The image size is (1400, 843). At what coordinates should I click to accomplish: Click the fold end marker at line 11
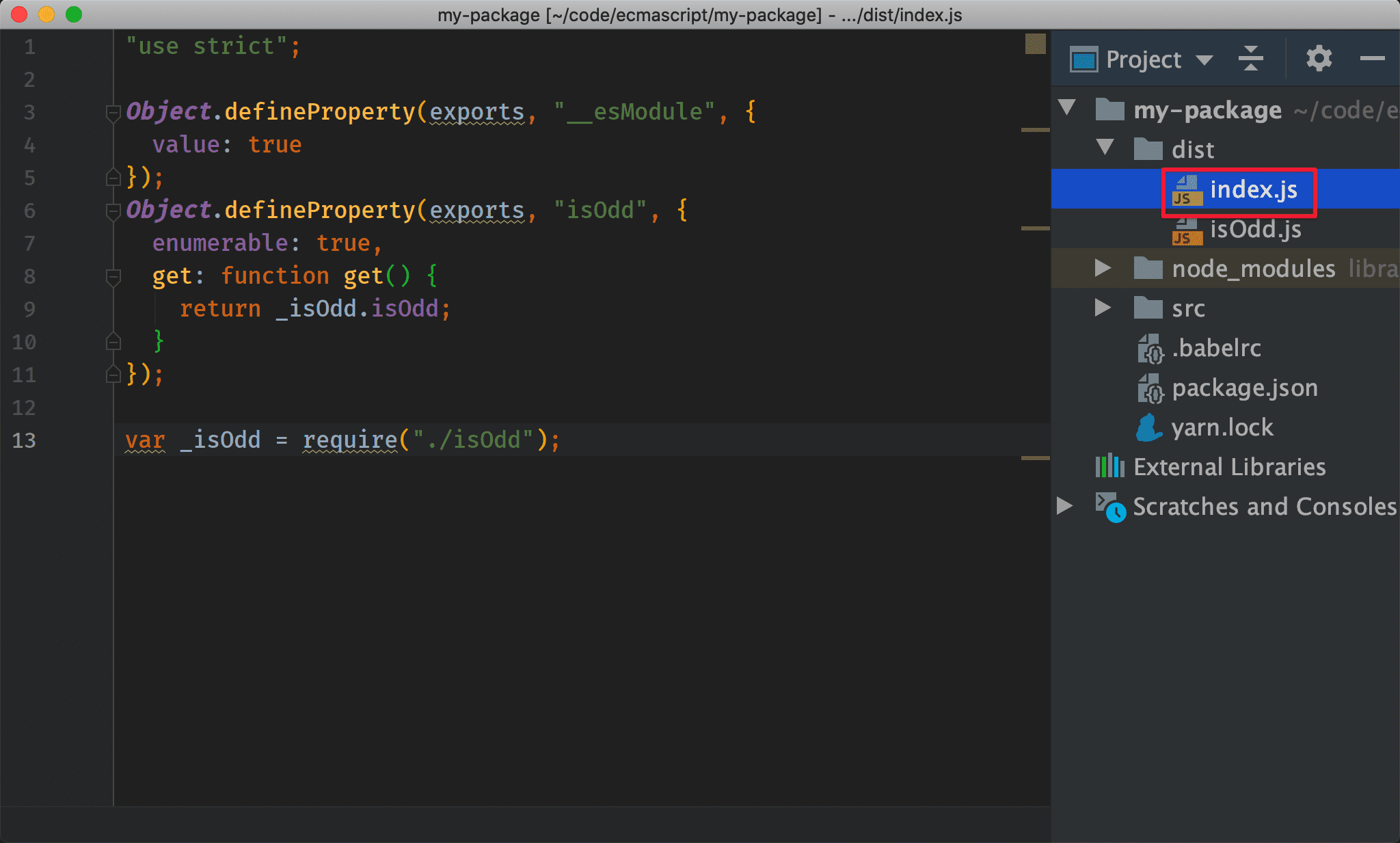click(x=113, y=375)
